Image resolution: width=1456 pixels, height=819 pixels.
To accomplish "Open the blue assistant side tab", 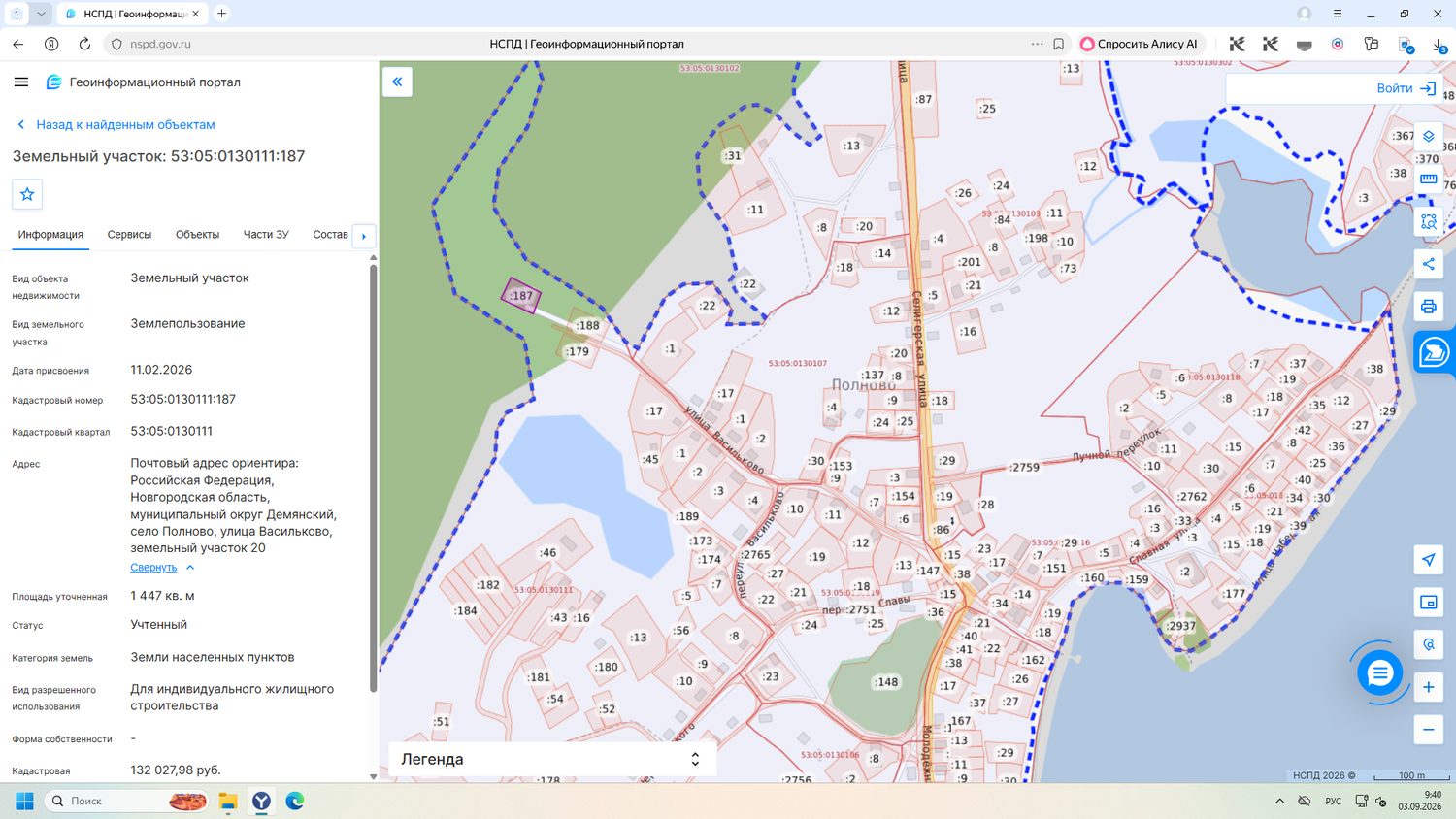I will coord(1434,352).
